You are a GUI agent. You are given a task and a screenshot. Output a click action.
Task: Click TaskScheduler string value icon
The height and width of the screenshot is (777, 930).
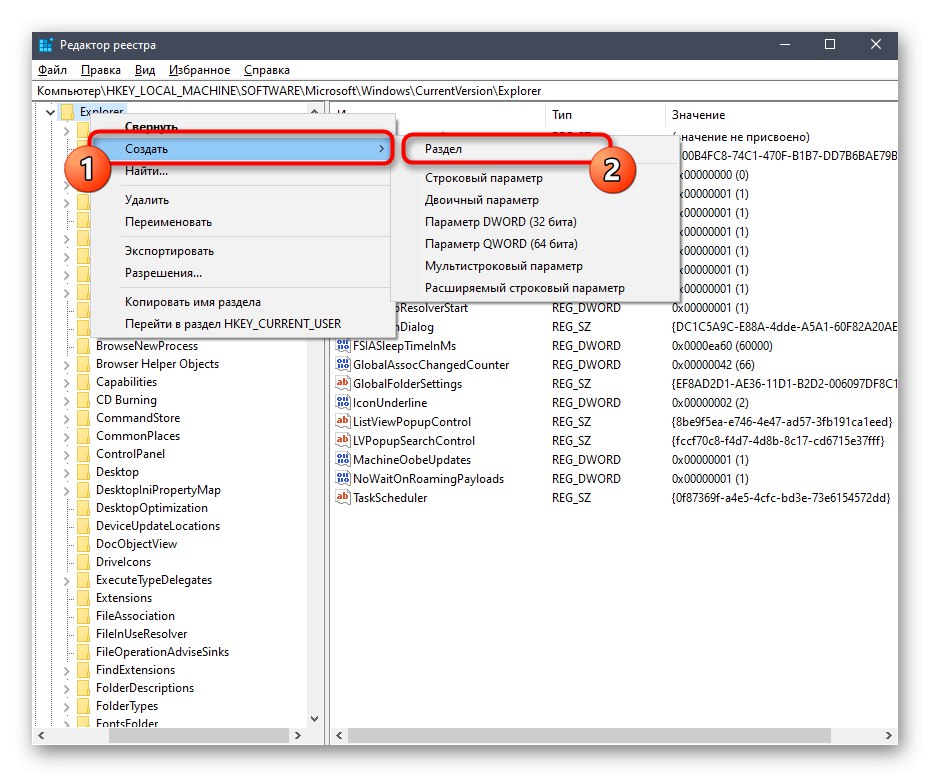342,497
